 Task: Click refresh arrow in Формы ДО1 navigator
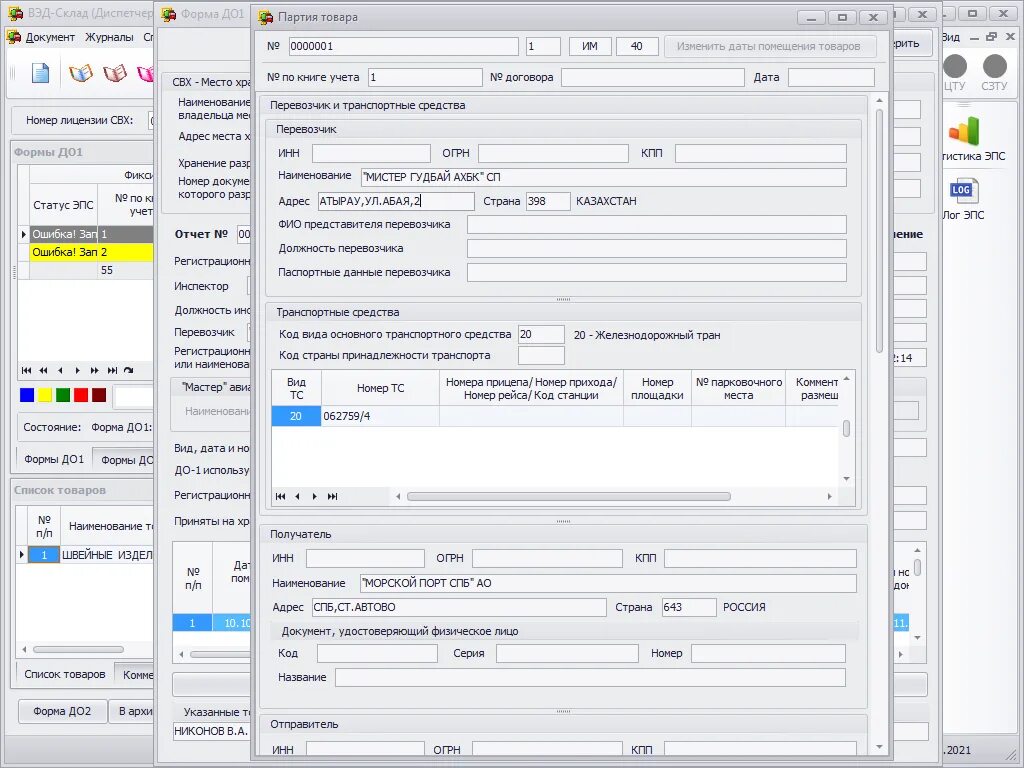tap(129, 370)
